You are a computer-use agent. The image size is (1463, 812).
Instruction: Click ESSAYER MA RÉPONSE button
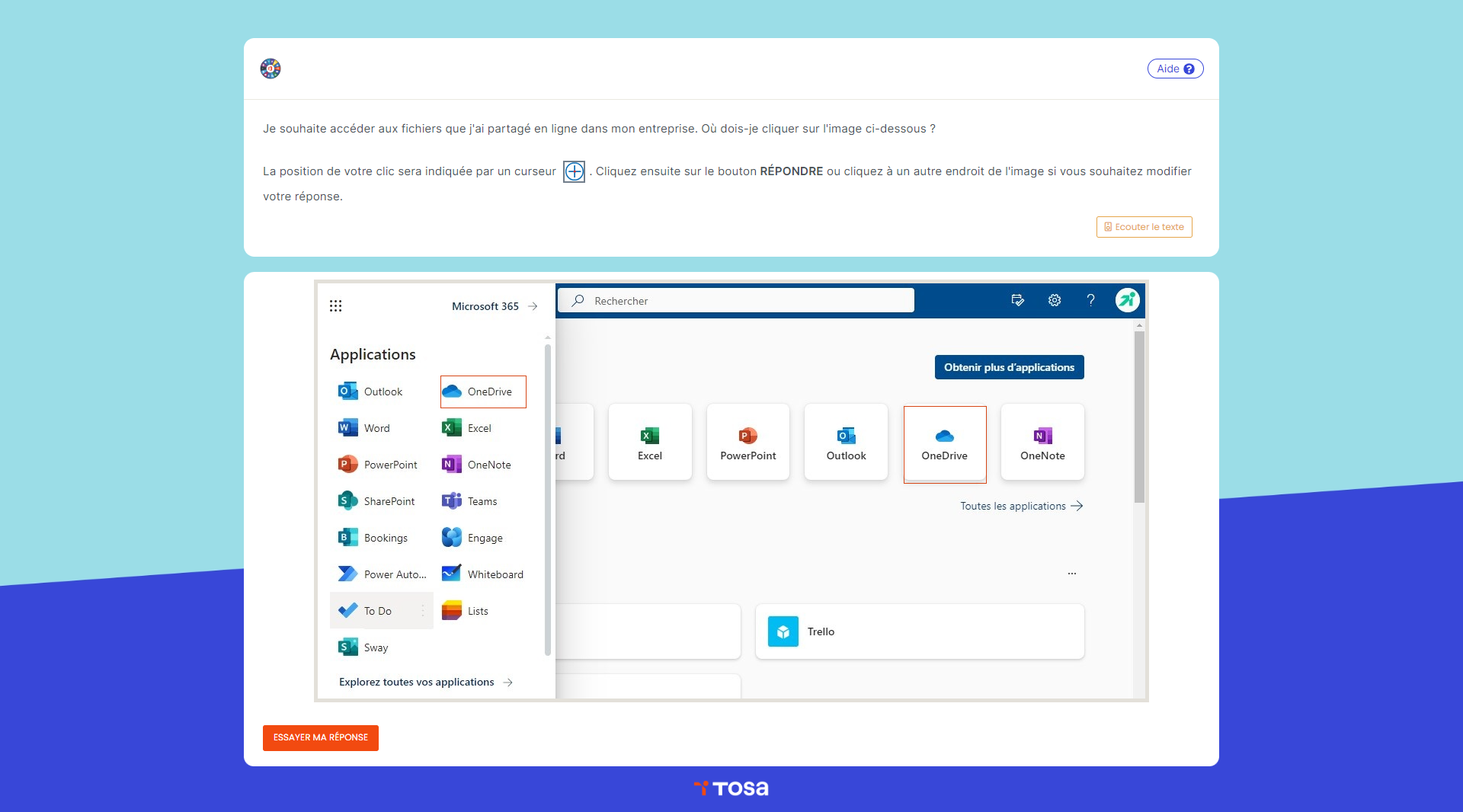click(321, 737)
